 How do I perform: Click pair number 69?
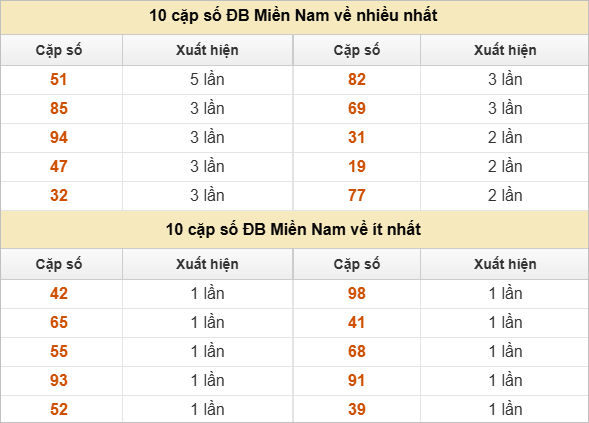pos(356,109)
